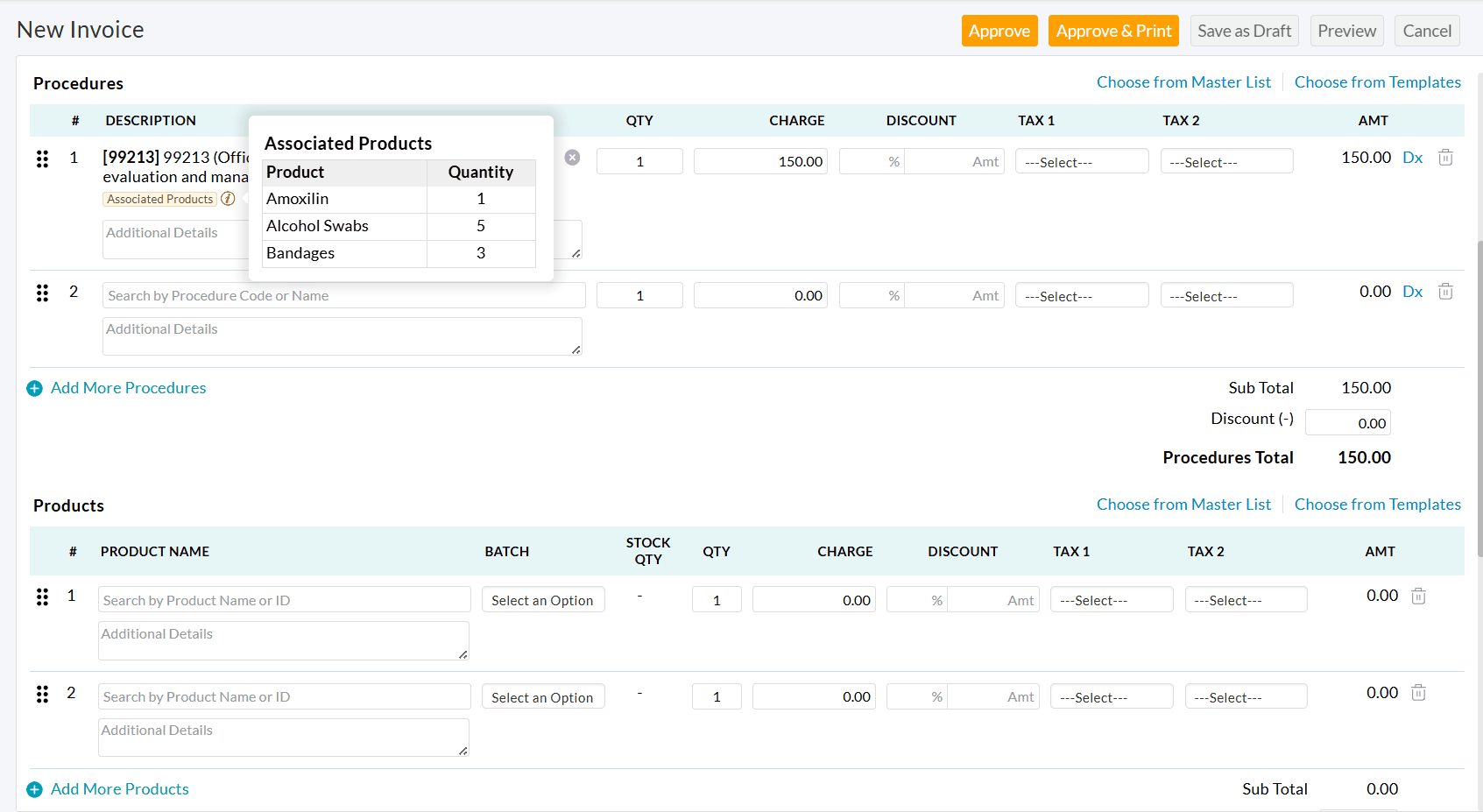Click the plus icon beside Add More Products
This screenshot has height=812, width=1483.
click(x=34, y=789)
